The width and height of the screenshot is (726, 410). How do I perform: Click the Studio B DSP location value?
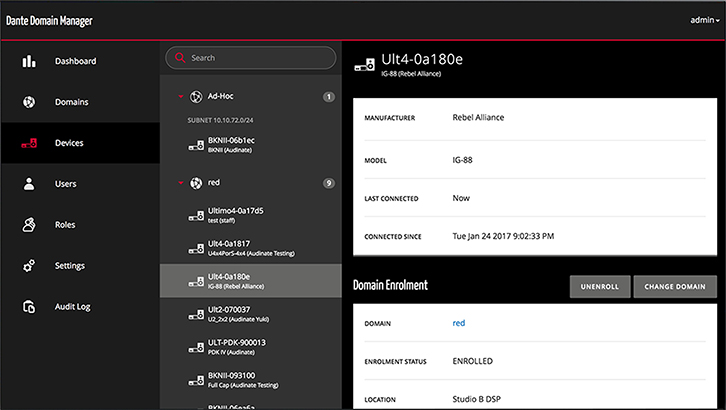click(476, 399)
